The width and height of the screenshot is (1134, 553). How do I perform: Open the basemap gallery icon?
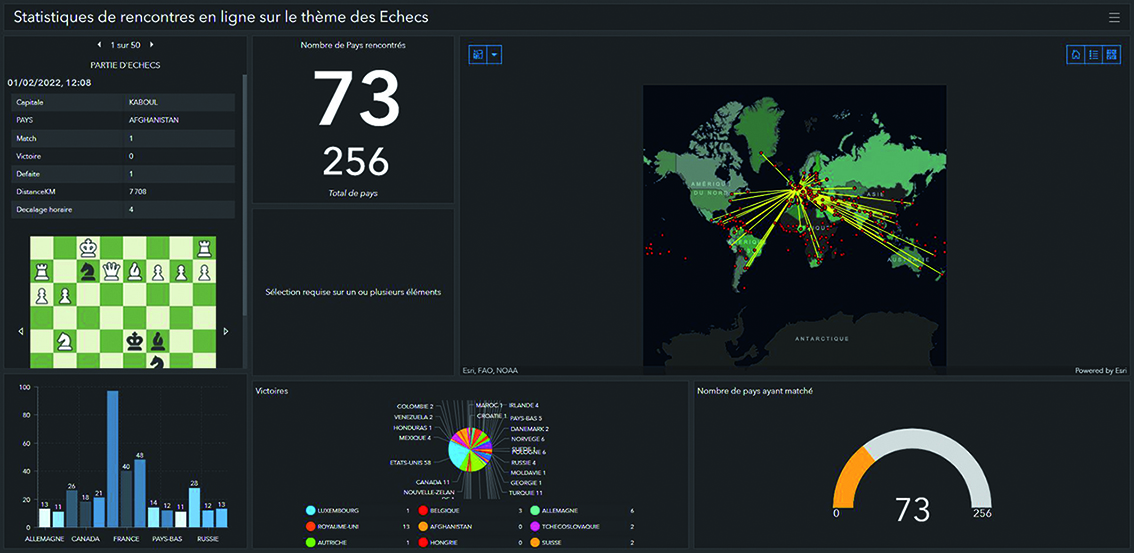1111,55
